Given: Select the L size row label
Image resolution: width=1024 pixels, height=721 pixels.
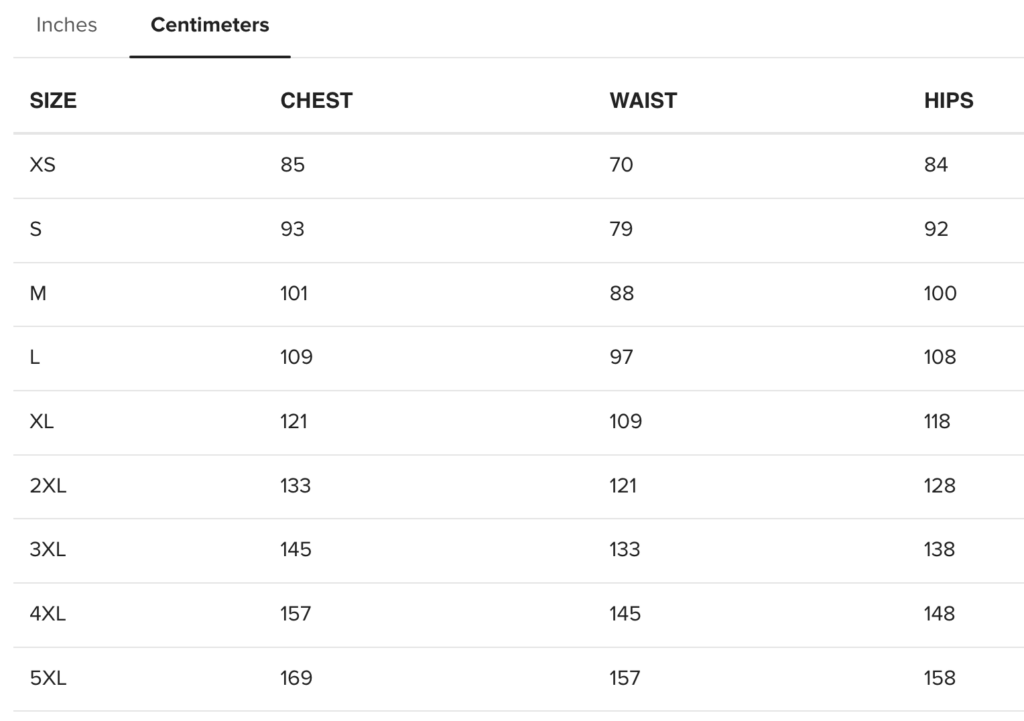Looking at the screenshot, I should [35, 357].
